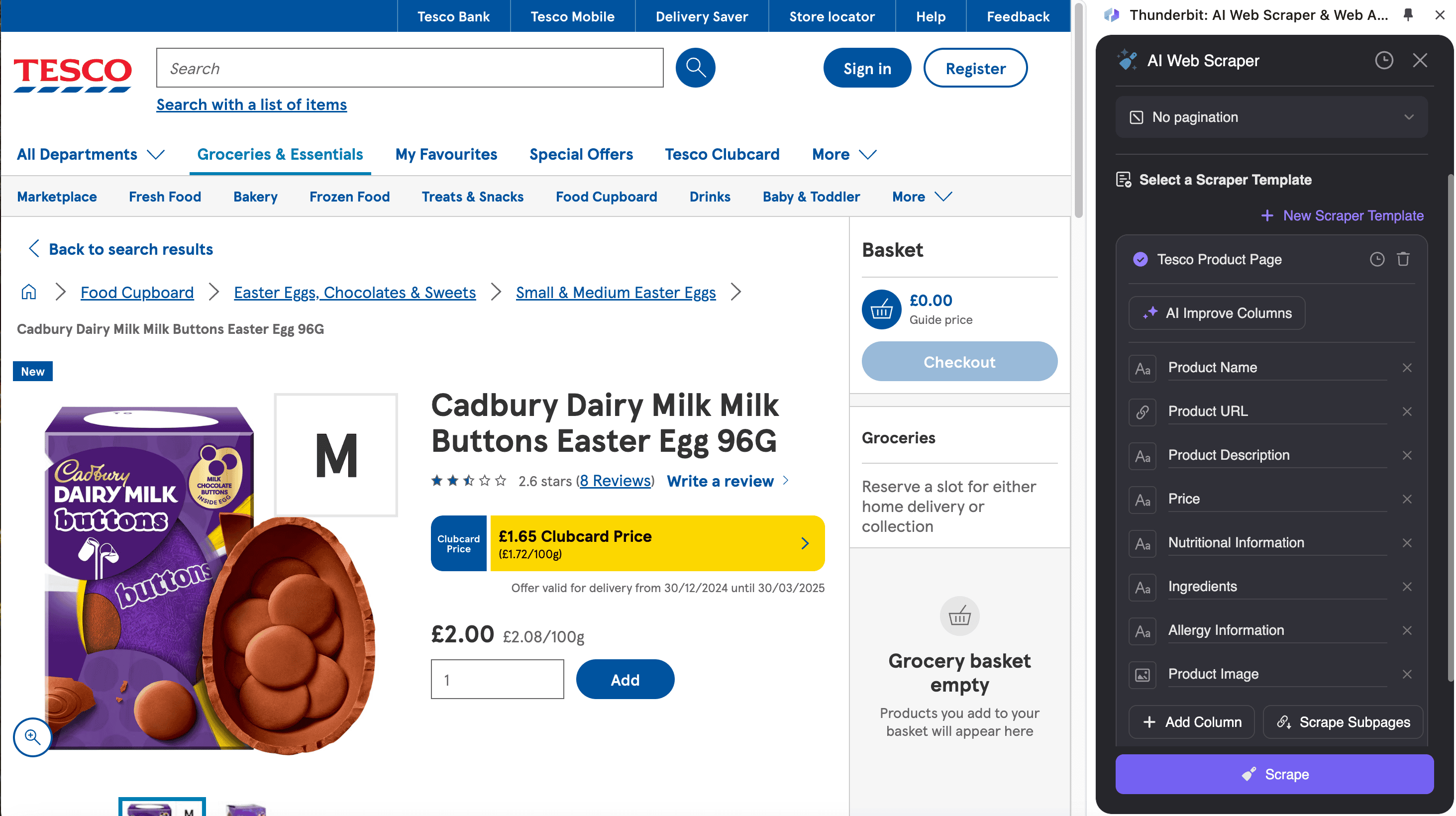Remove the Price column

[1407, 499]
